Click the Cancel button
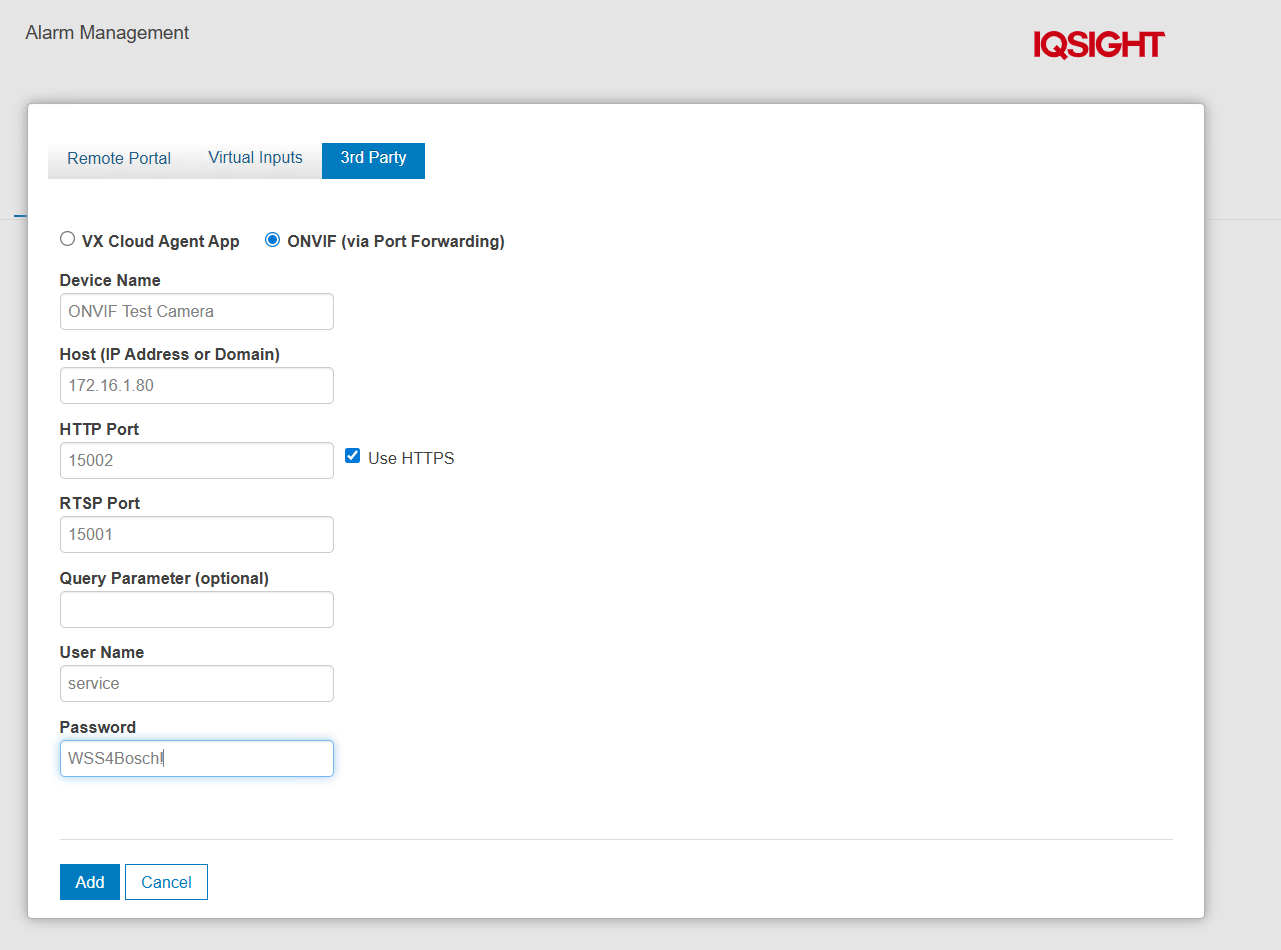Viewport: 1281px width, 950px height. (x=166, y=882)
